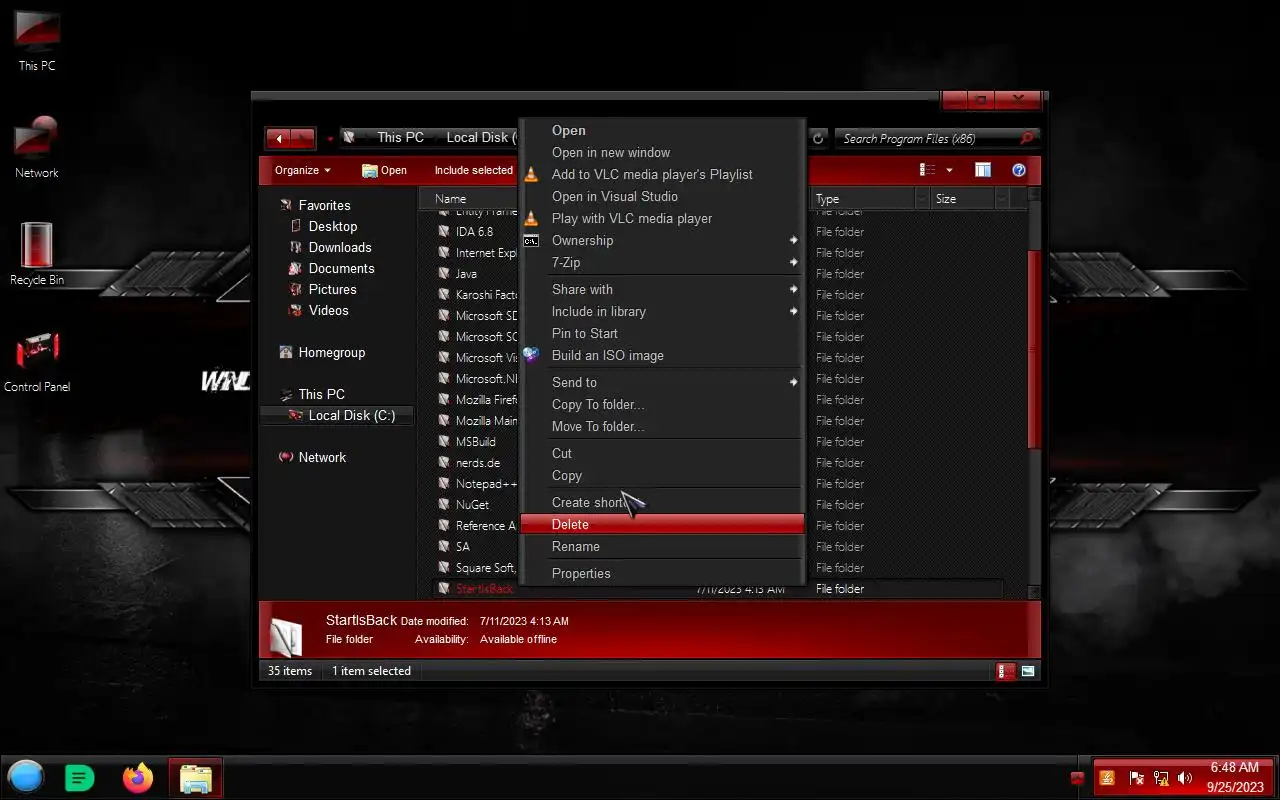Open Downloads in navigation pane
This screenshot has height=800, width=1280.
coord(339,247)
